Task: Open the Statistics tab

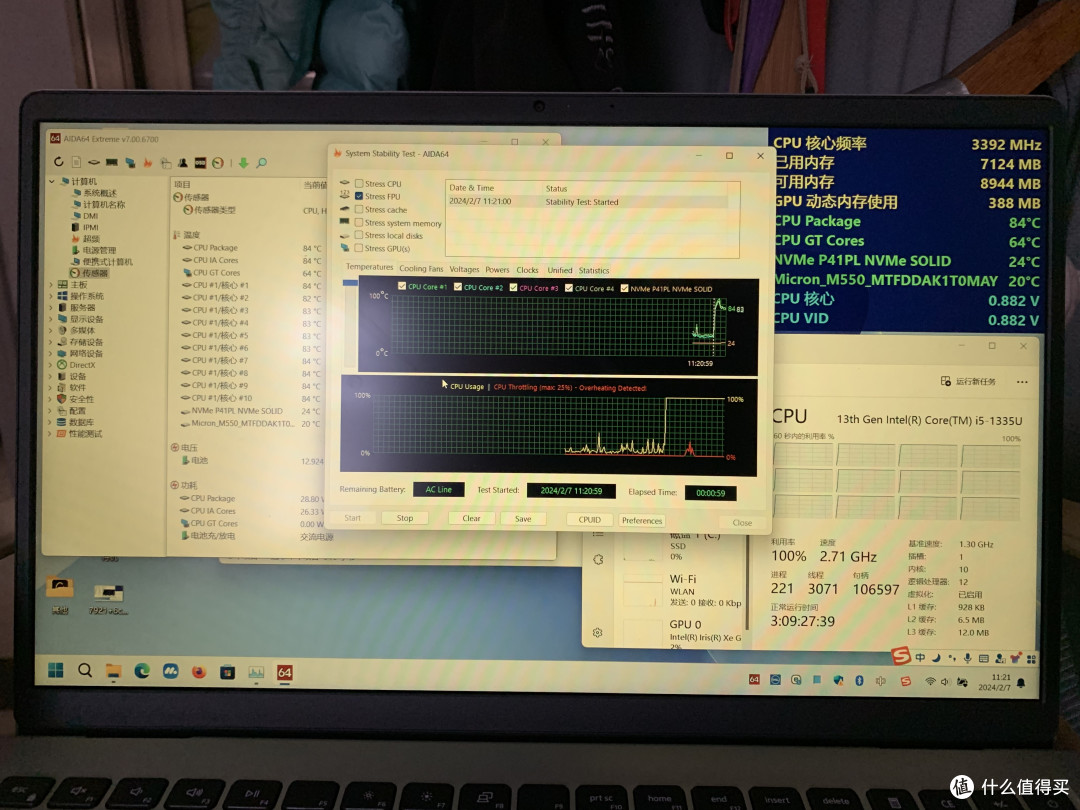Action: point(593,270)
